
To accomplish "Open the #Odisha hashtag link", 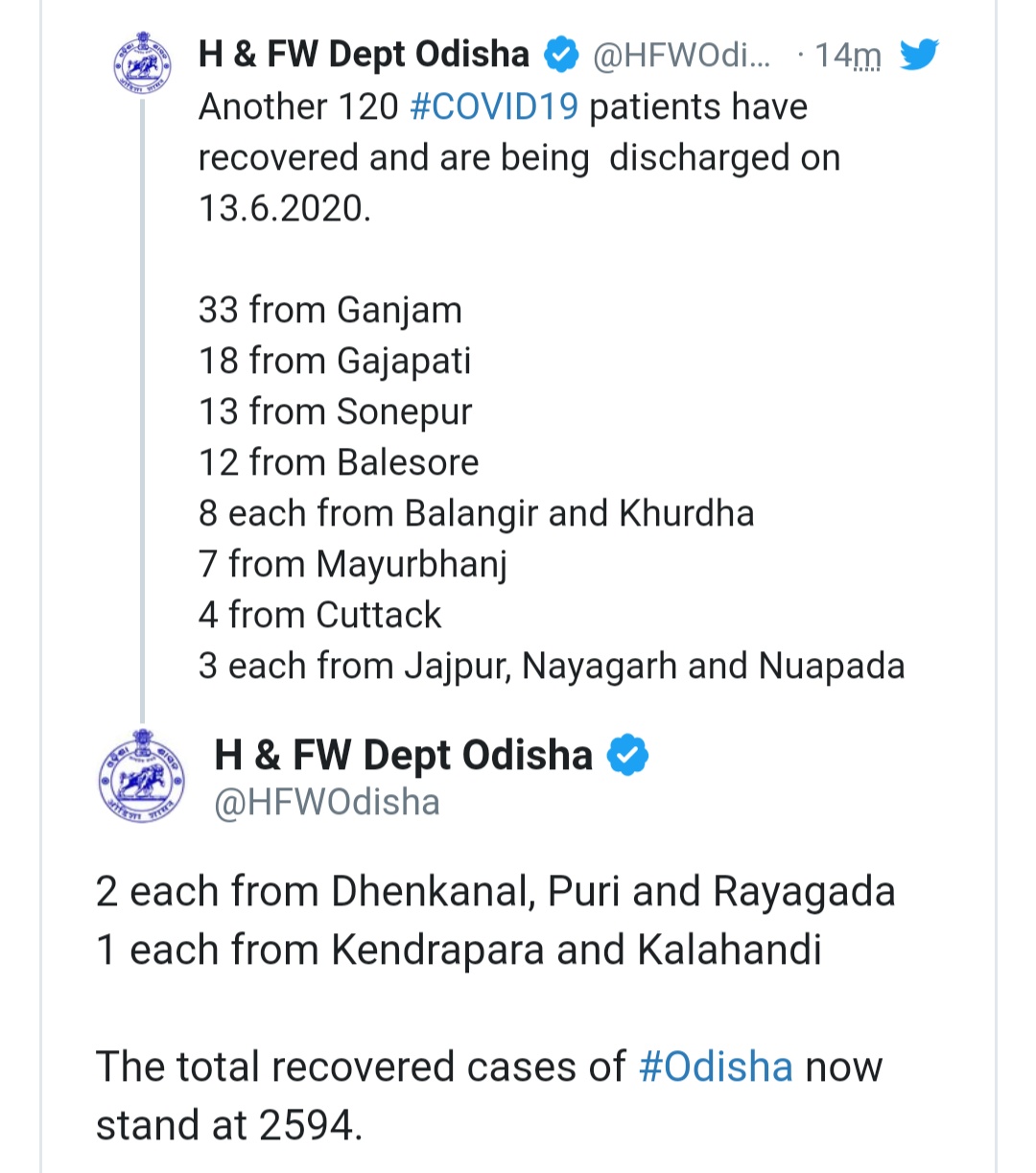I will pos(716,1067).
